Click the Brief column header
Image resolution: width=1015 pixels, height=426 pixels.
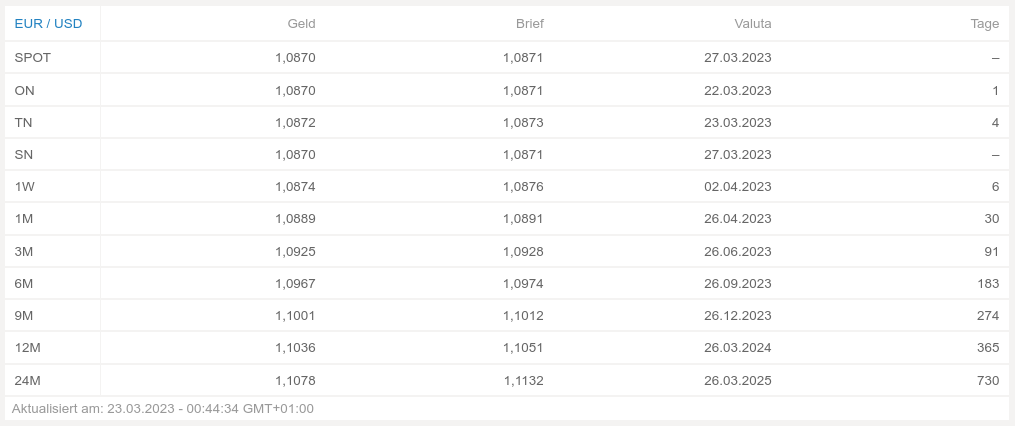point(529,23)
